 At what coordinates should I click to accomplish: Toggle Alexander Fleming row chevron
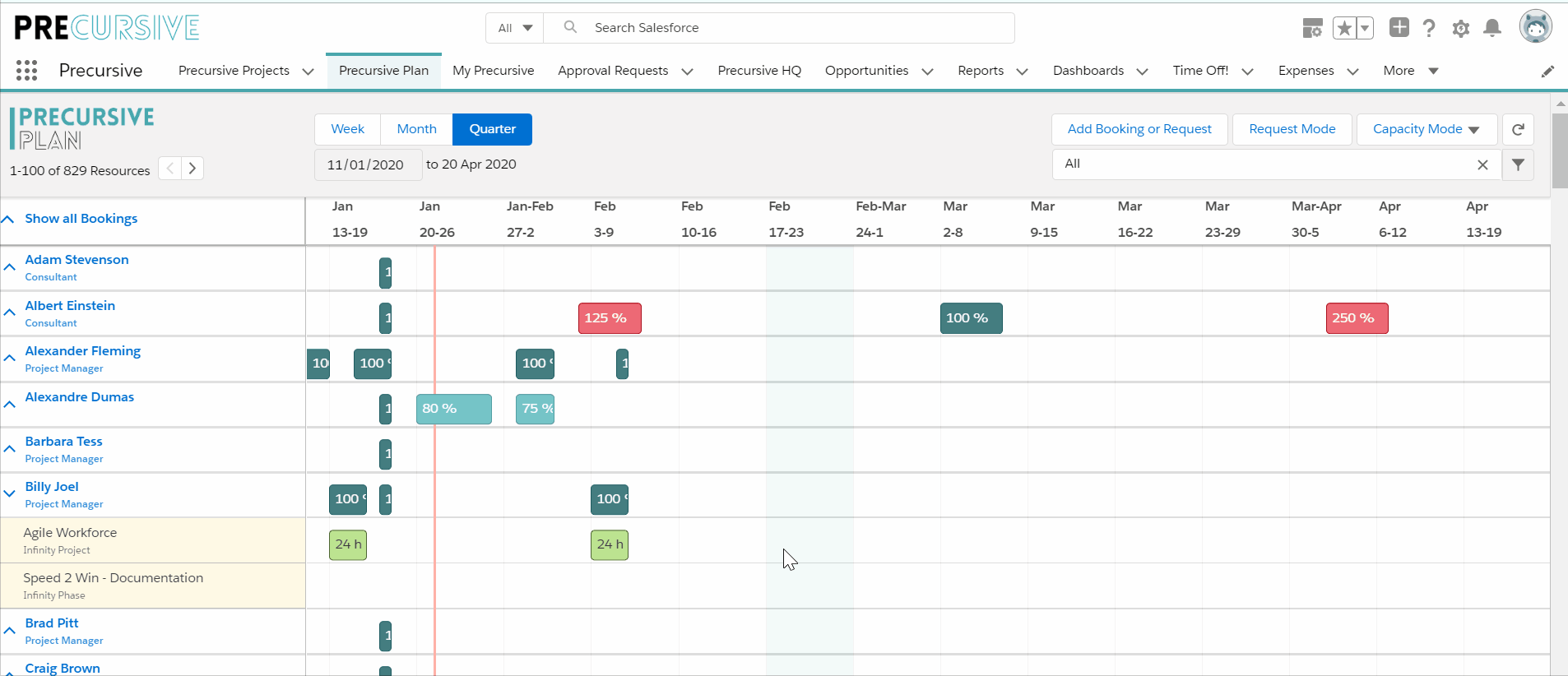(9, 358)
